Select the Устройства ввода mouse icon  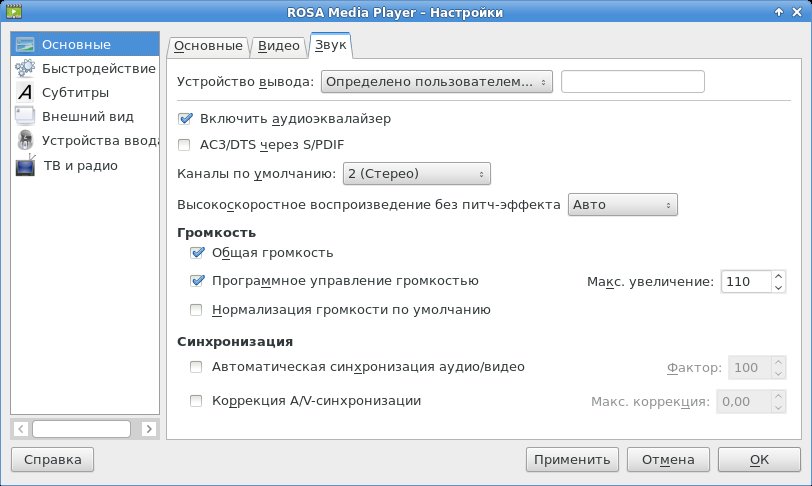pos(25,140)
